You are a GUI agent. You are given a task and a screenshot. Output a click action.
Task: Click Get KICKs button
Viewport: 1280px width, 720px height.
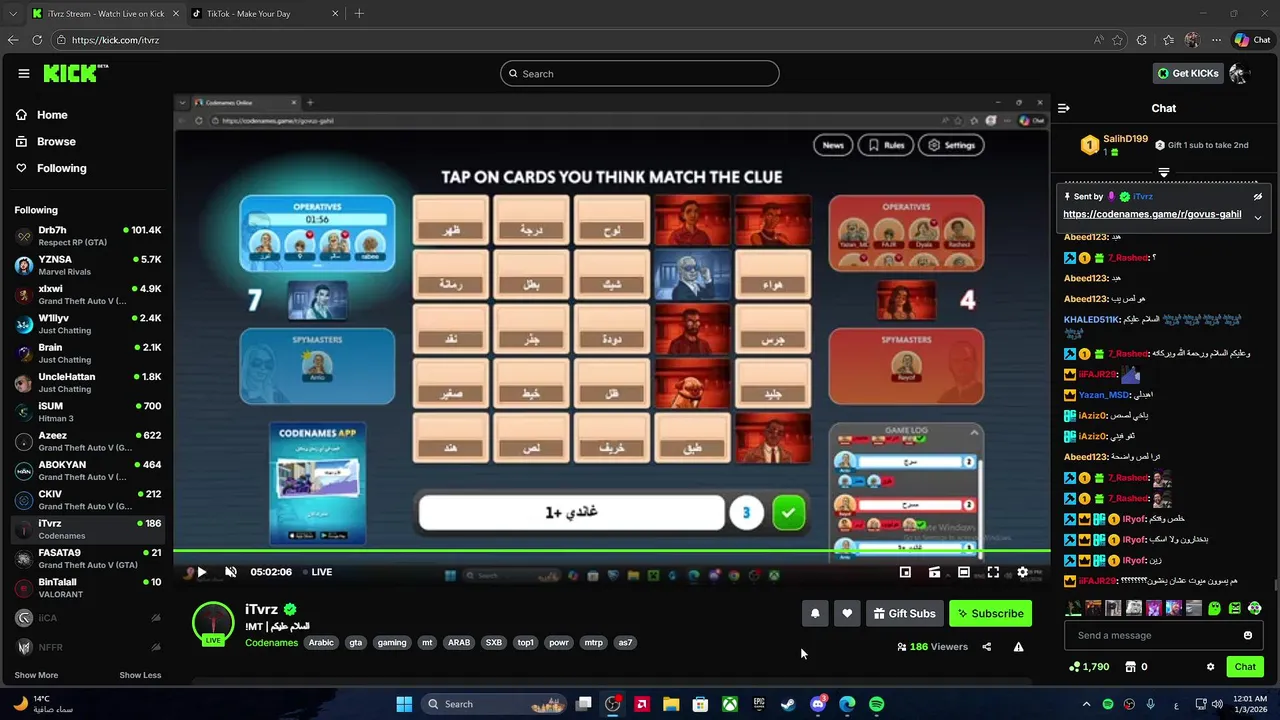(1187, 73)
